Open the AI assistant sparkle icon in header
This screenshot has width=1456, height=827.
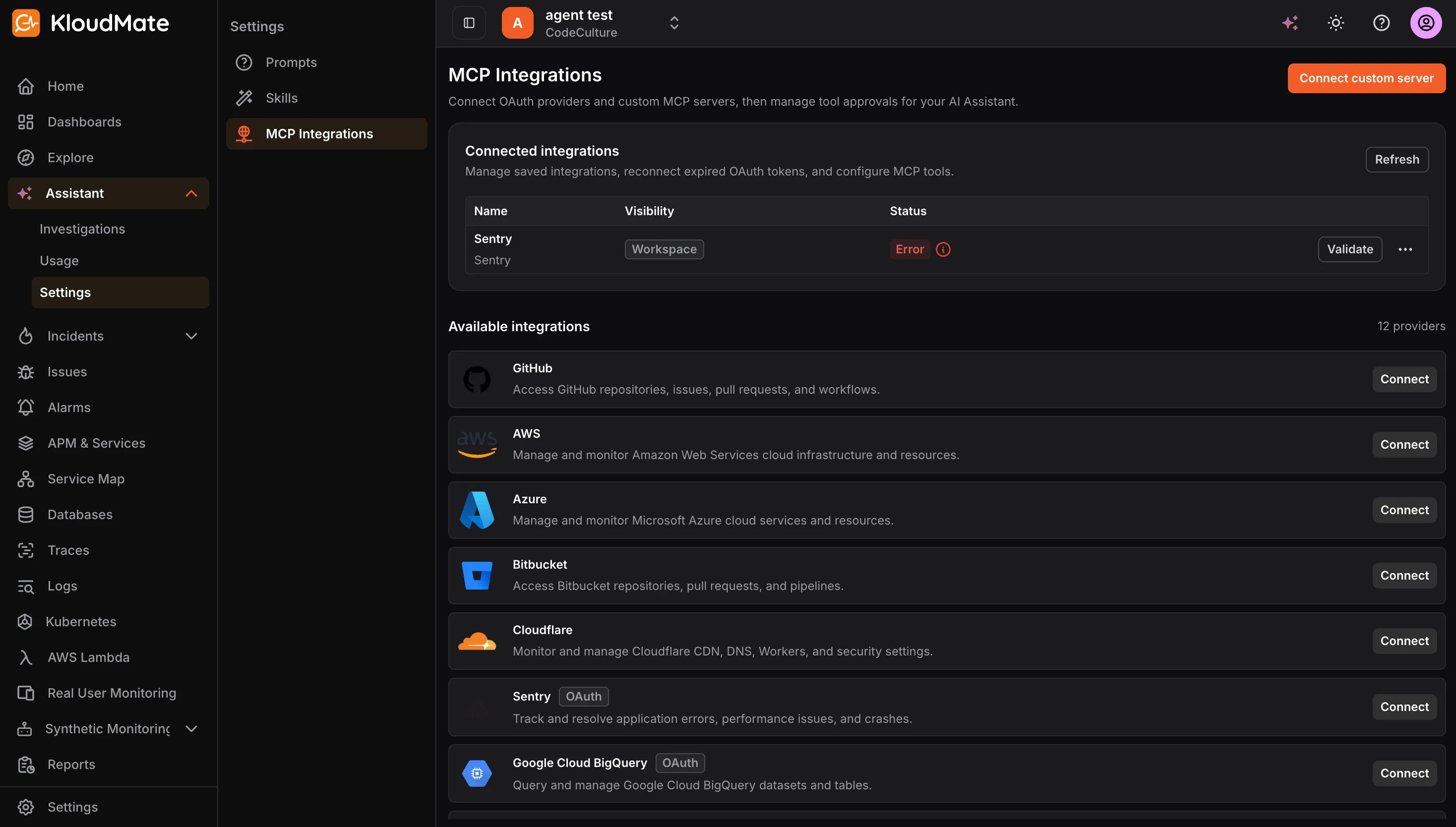pos(1290,23)
